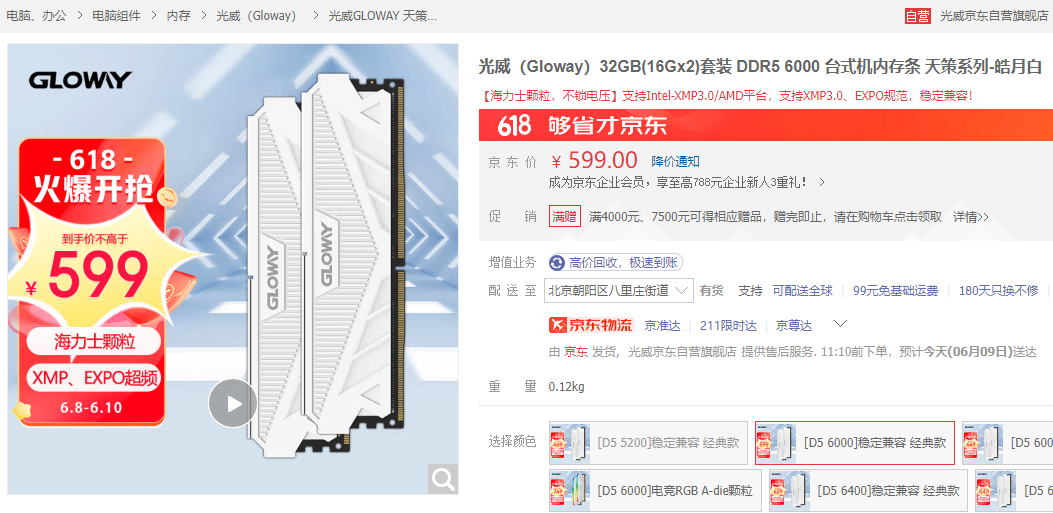The width and height of the screenshot is (1053, 513).
Task: Select [D5 6000]电竞RGB A-die颗粒 option
Action: (x=655, y=491)
